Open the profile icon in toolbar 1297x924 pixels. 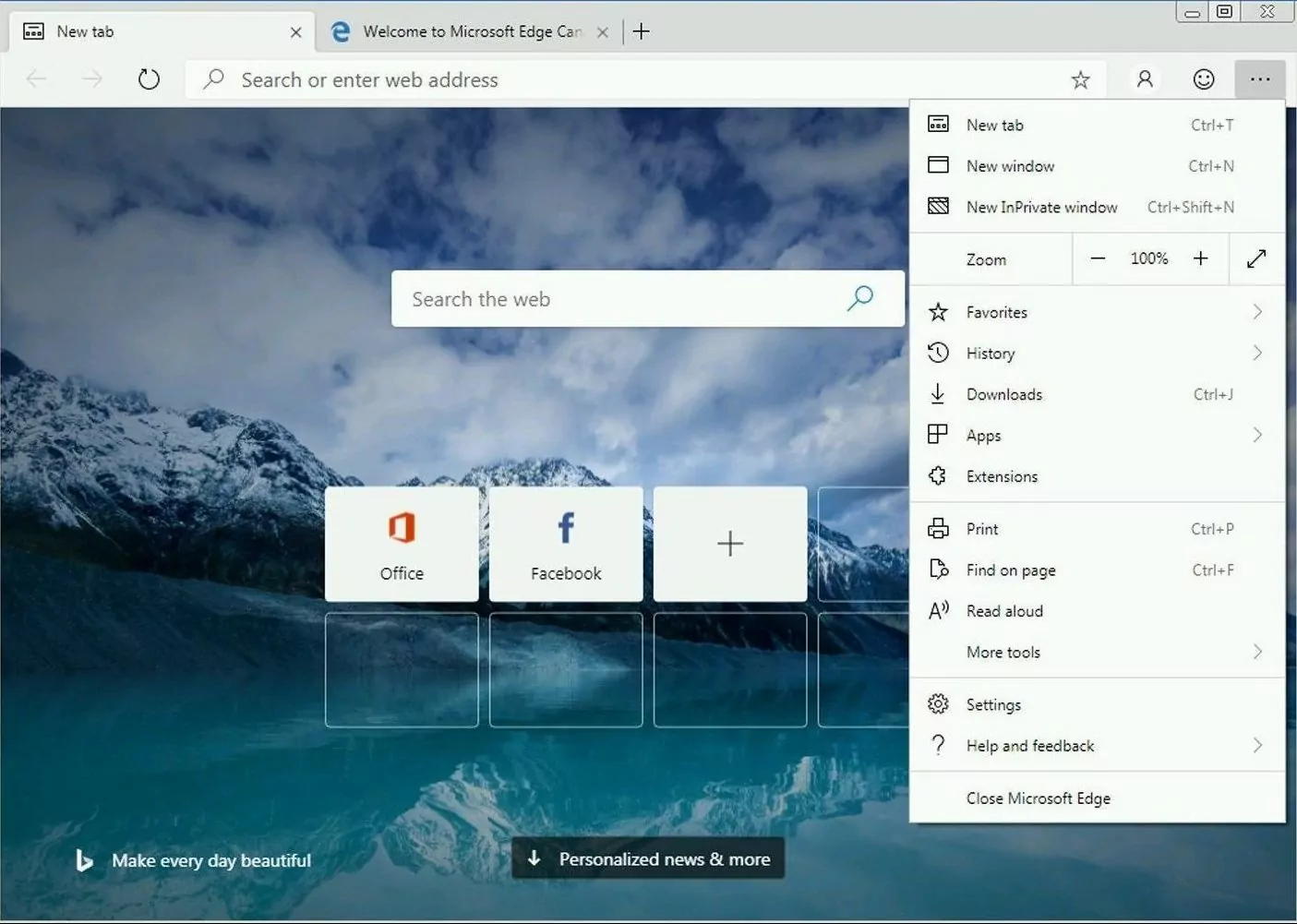tap(1145, 79)
